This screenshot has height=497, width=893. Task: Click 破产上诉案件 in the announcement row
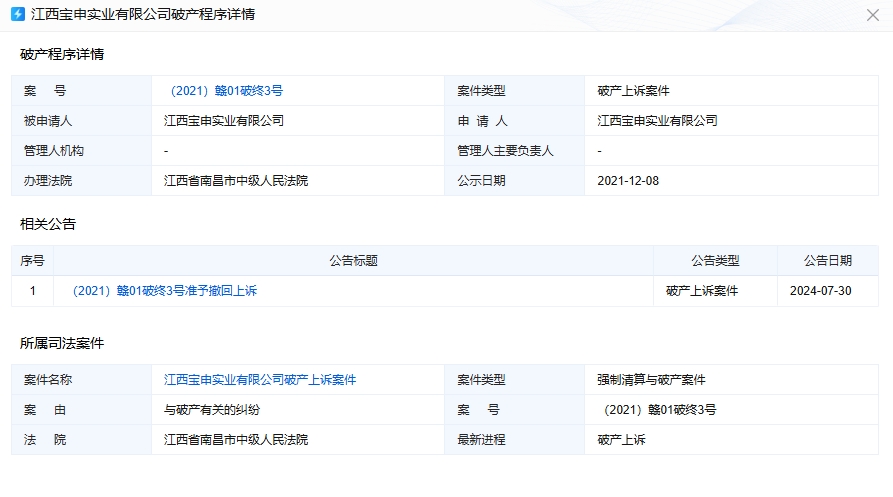coord(702,291)
